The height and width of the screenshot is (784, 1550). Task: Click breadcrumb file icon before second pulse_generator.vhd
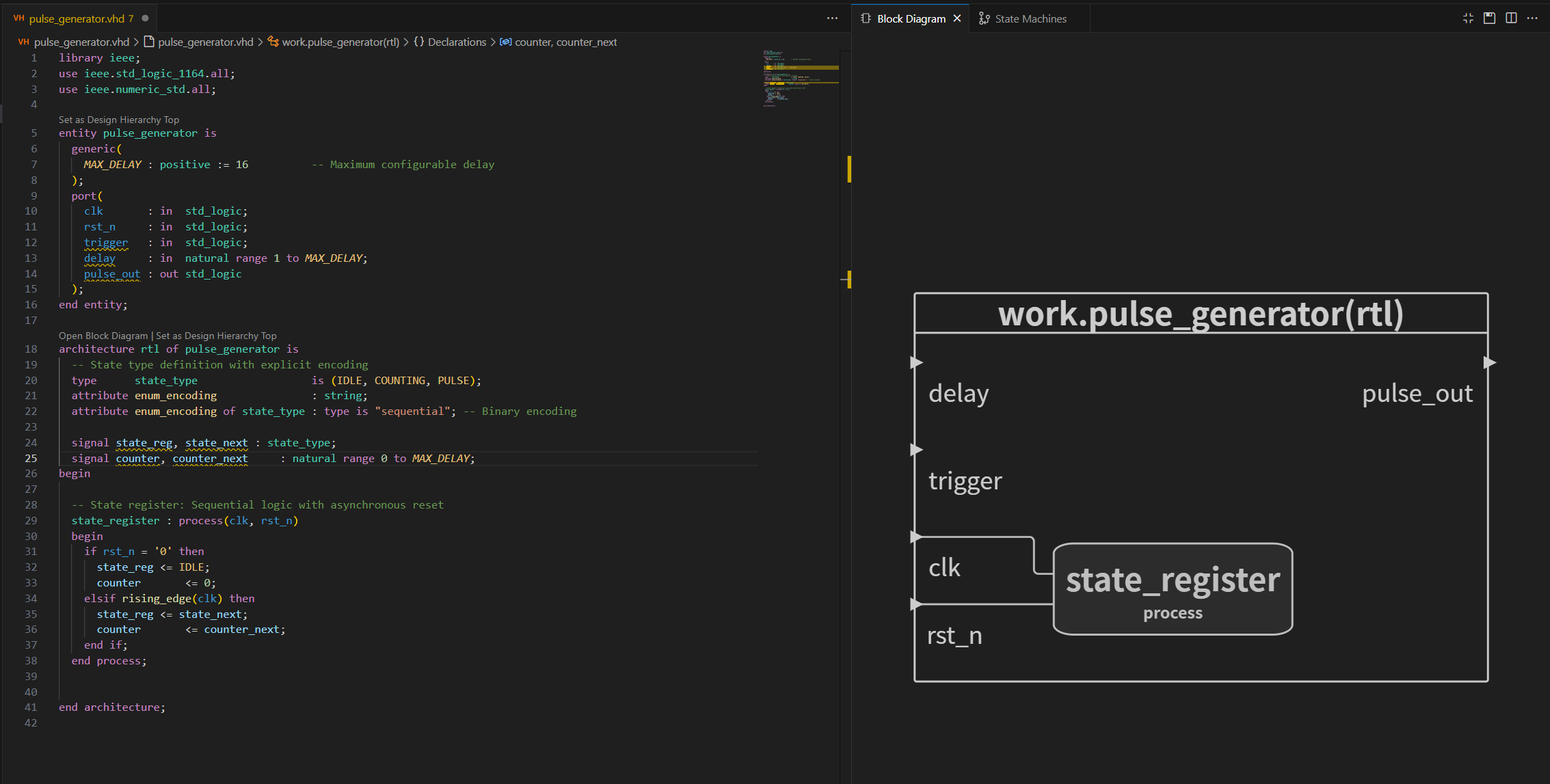pyautogui.click(x=148, y=42)
